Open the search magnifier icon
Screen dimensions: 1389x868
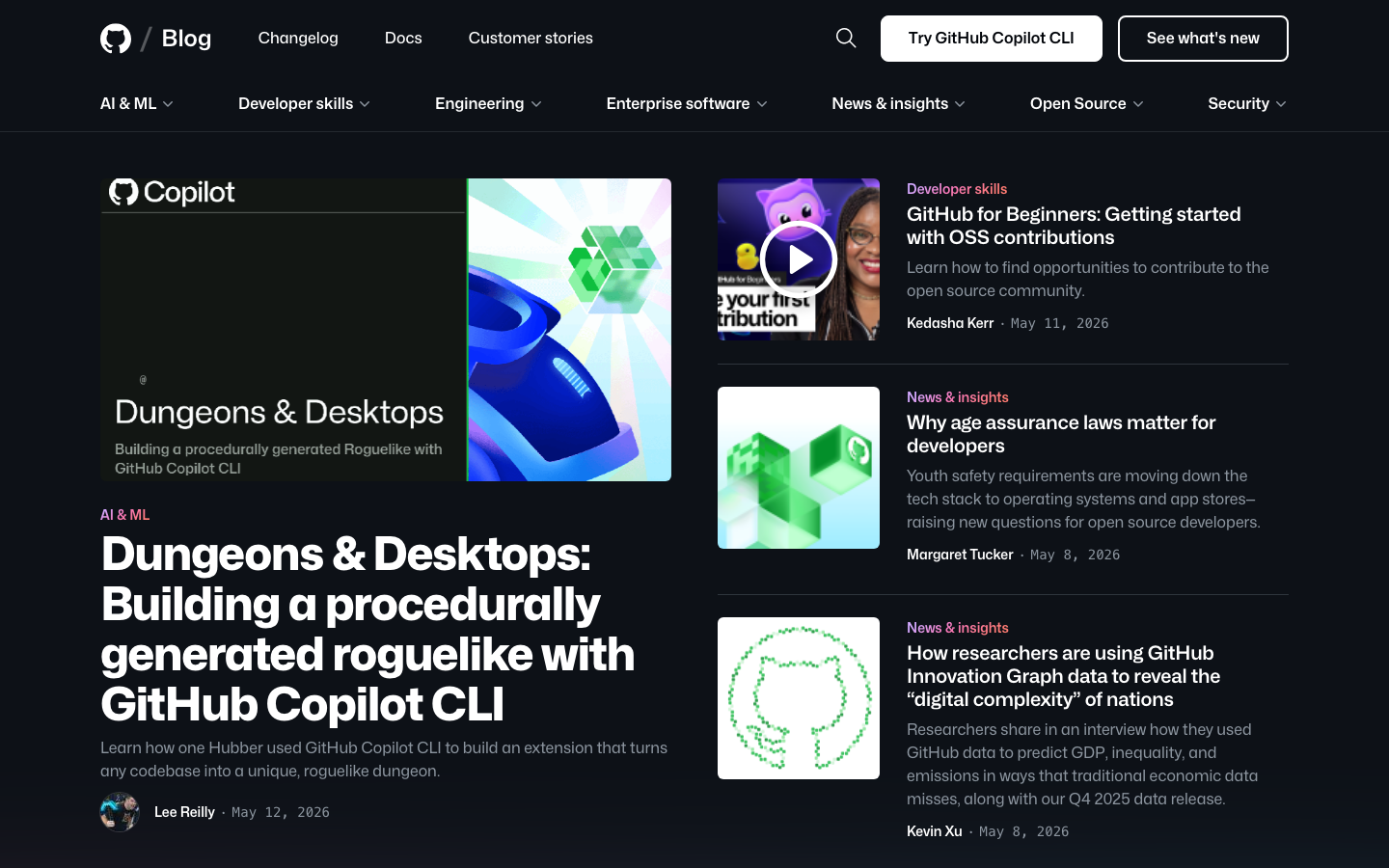[846, 38]
